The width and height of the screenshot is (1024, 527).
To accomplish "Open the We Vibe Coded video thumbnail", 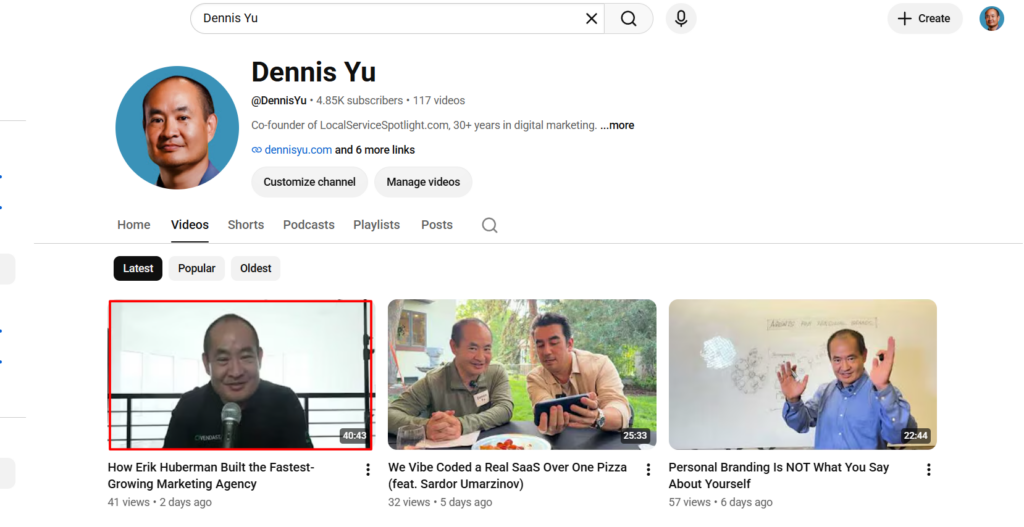I will click(522, 374).
